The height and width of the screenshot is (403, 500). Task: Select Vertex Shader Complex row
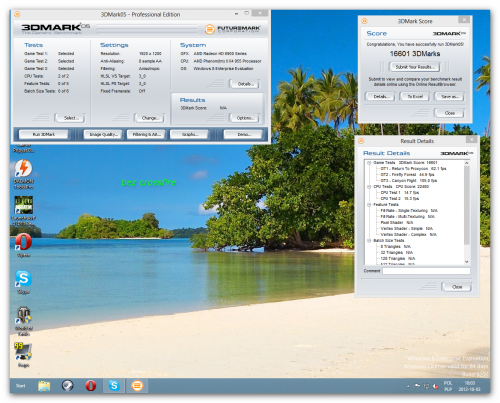click(409, 235)
